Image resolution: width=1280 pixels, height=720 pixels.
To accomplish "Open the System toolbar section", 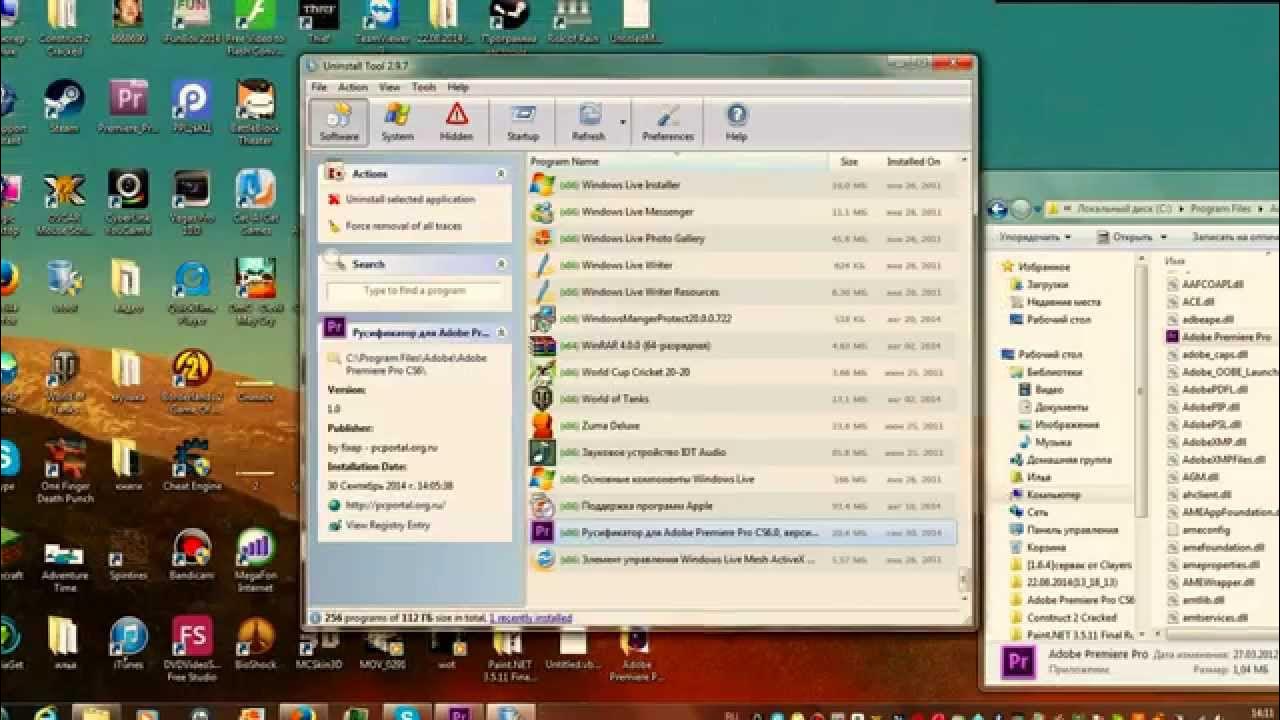I will [x=397, y=122].
